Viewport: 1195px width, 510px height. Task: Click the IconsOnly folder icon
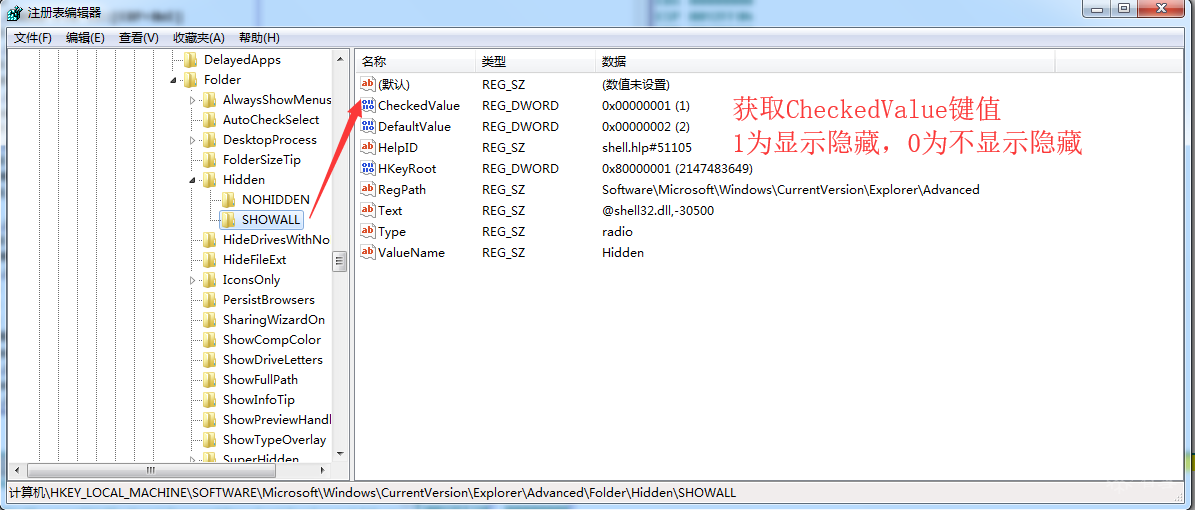tap(210, 280)
